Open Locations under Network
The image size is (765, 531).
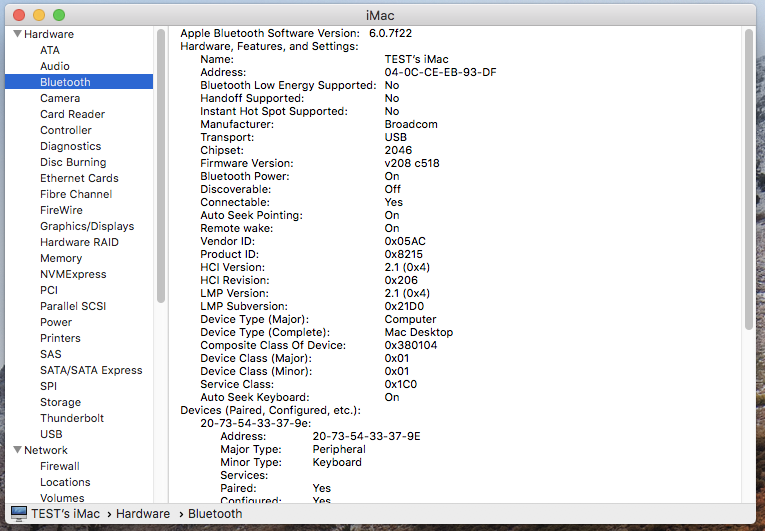coord(65,482)
